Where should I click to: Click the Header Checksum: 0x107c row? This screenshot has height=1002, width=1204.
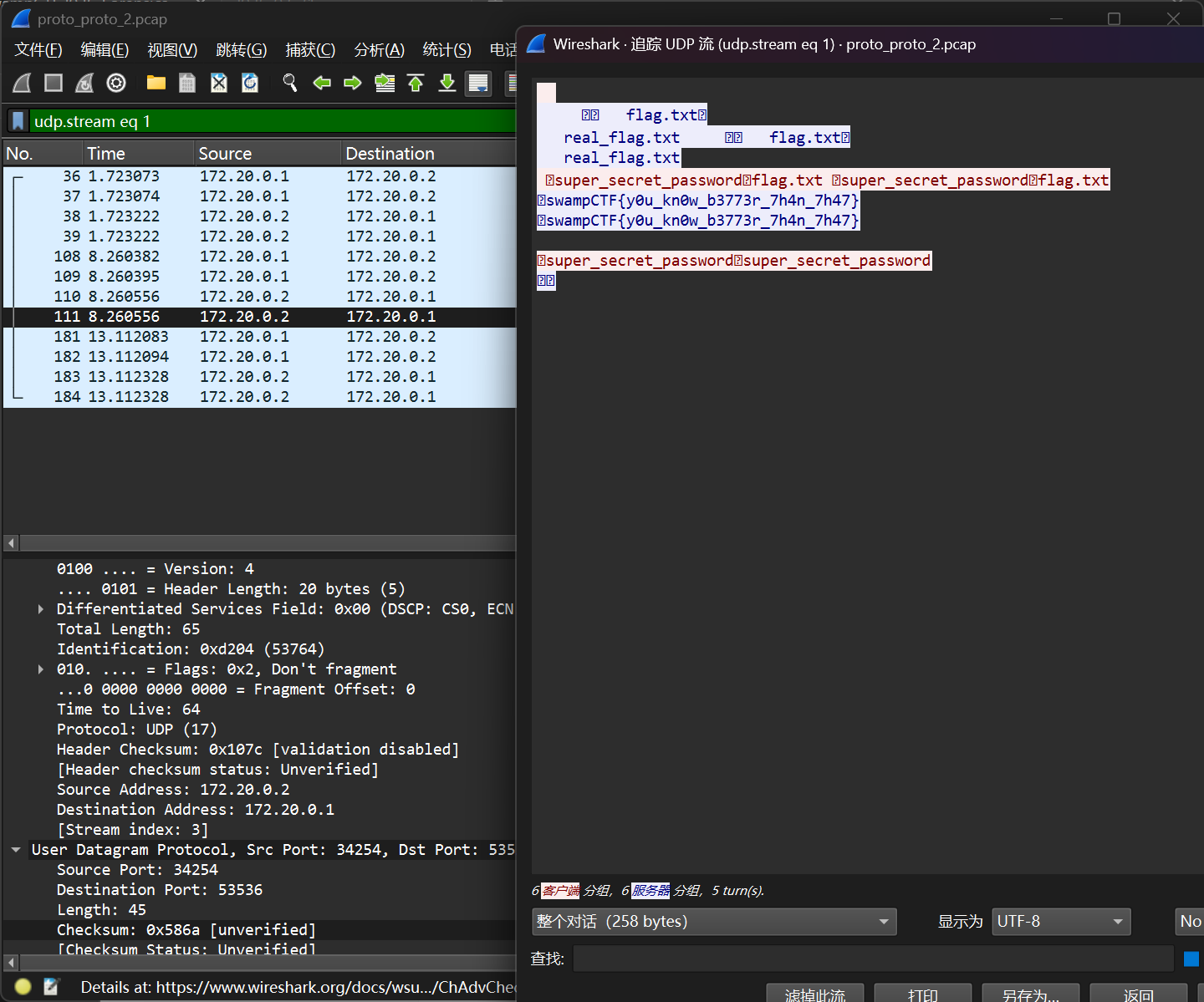tap(258, 750)
